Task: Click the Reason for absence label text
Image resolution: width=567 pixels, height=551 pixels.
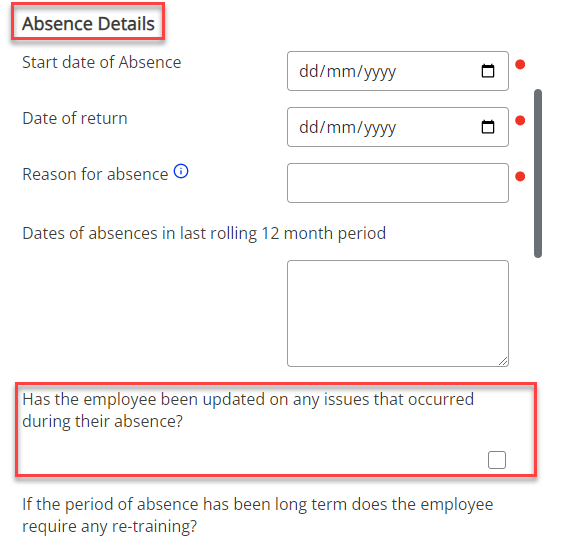Action: pyautogui.click(x=95, y=174)
